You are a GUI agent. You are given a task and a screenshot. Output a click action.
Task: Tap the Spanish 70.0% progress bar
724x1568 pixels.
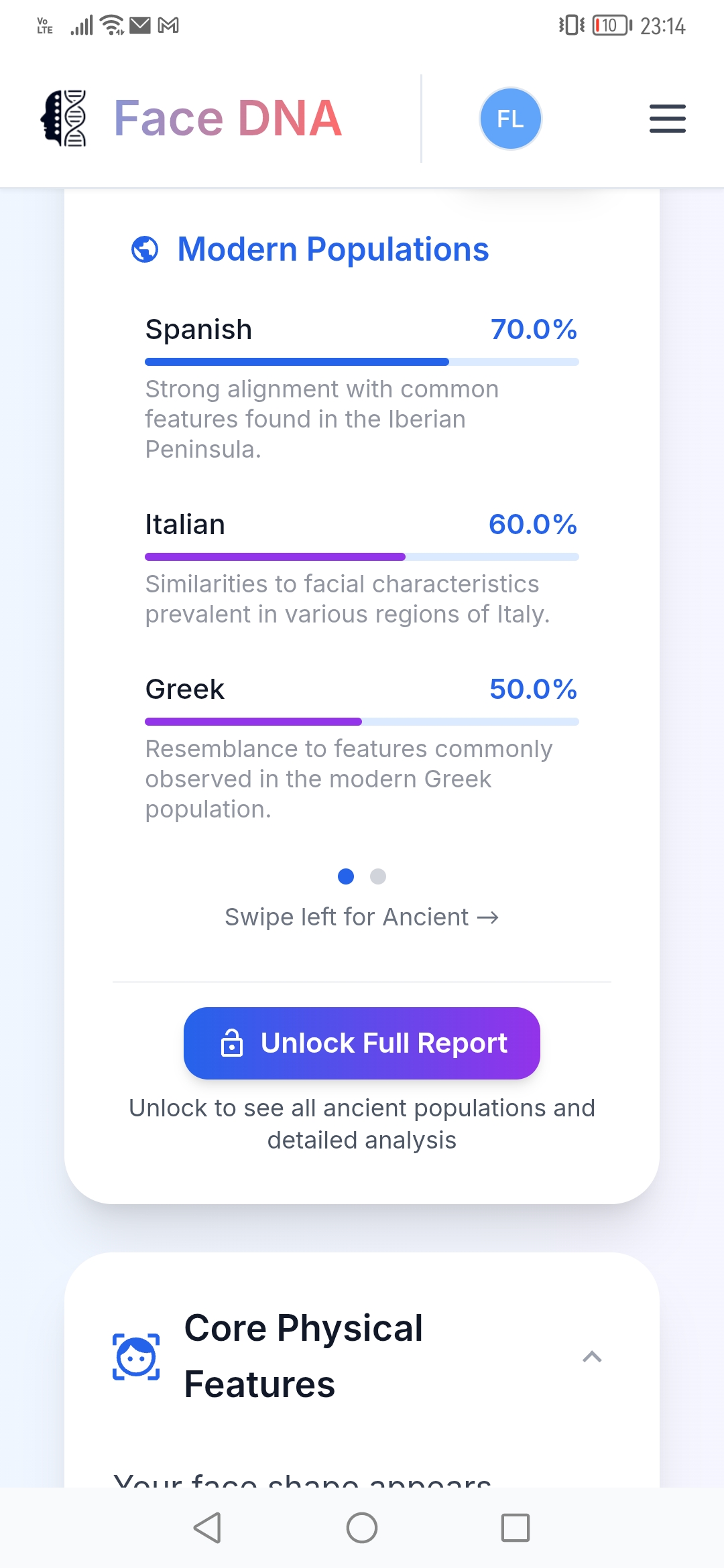coord(362,362)
